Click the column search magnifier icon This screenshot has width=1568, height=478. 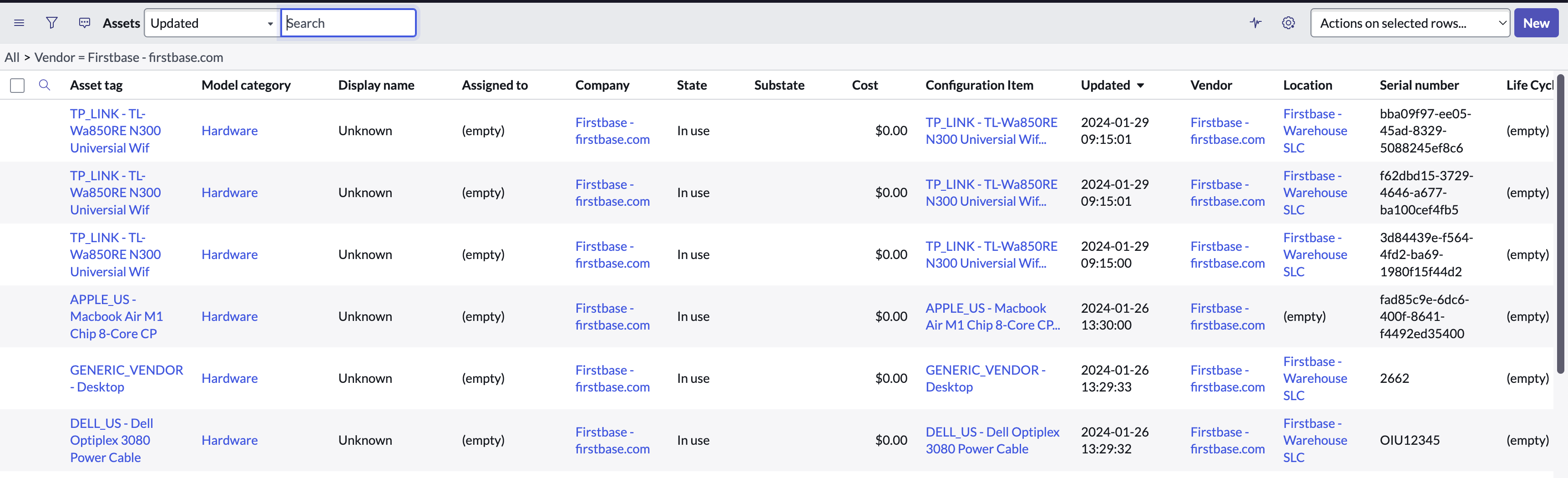click(45, 85)
